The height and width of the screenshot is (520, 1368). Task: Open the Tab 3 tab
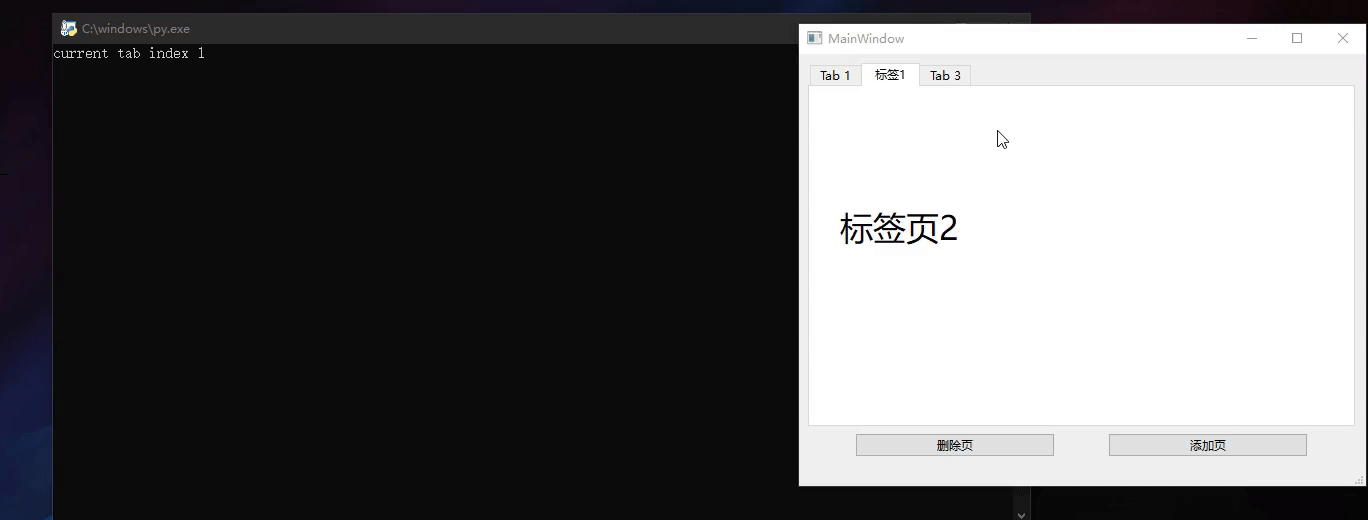click(x=945, y=76)
